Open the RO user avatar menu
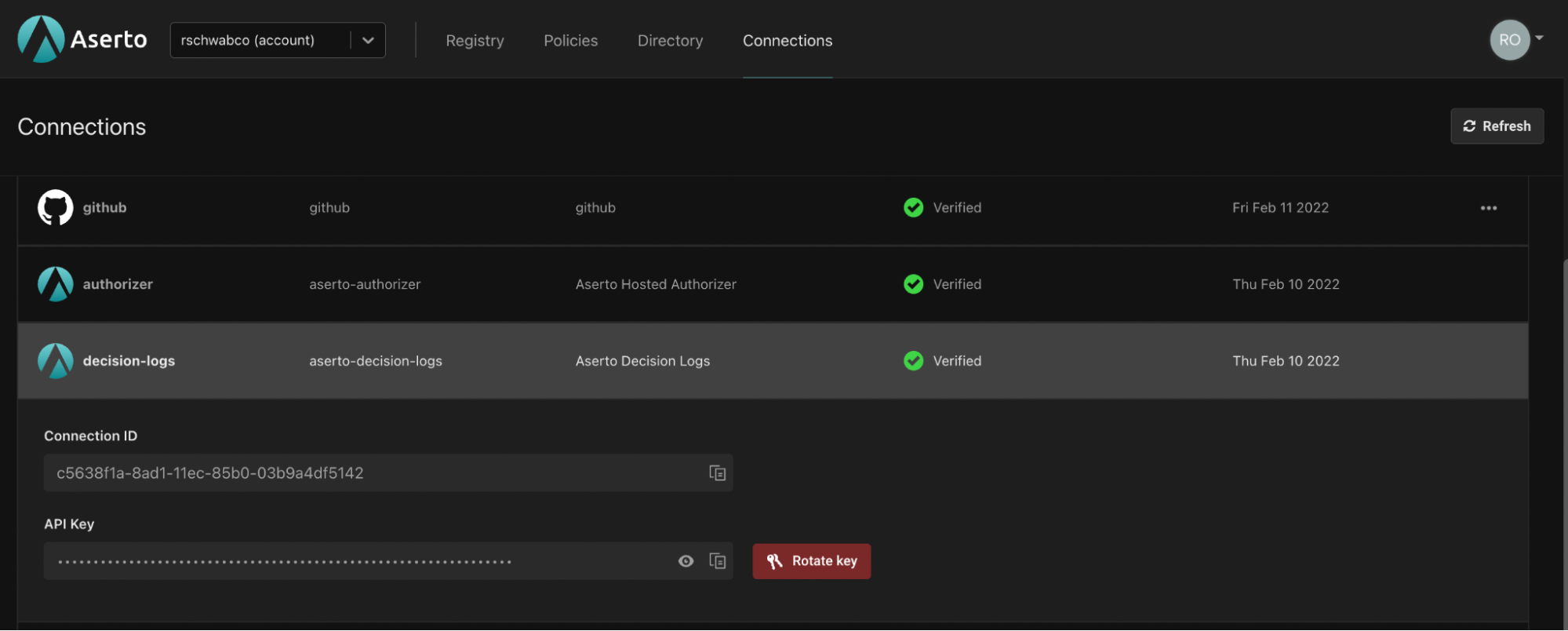 point(1509,40)
